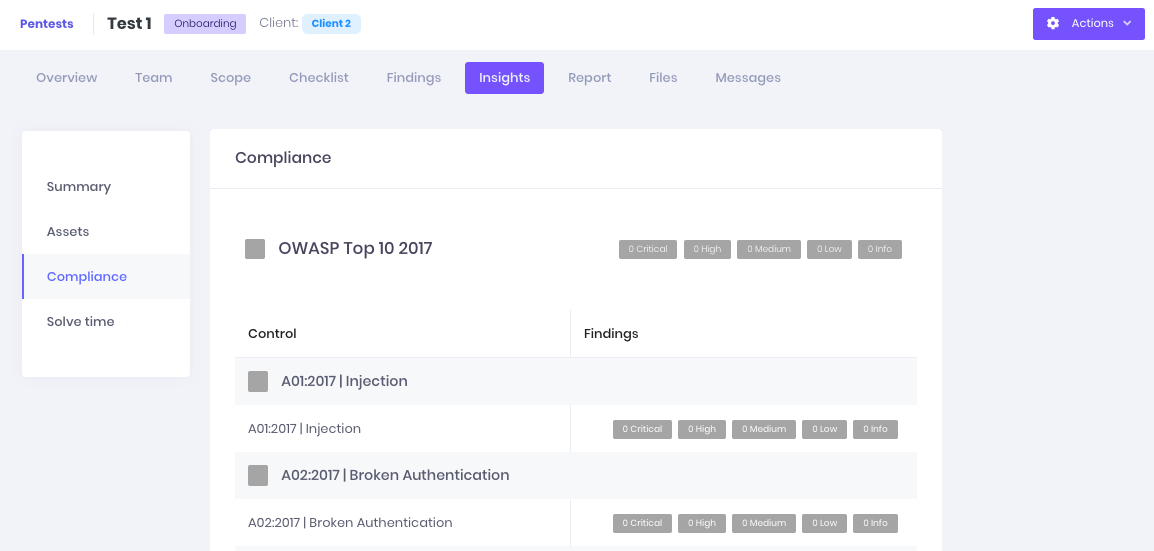Click 0 High badge in Injection row
The image size is (1154, 551).
click(702, 430)
